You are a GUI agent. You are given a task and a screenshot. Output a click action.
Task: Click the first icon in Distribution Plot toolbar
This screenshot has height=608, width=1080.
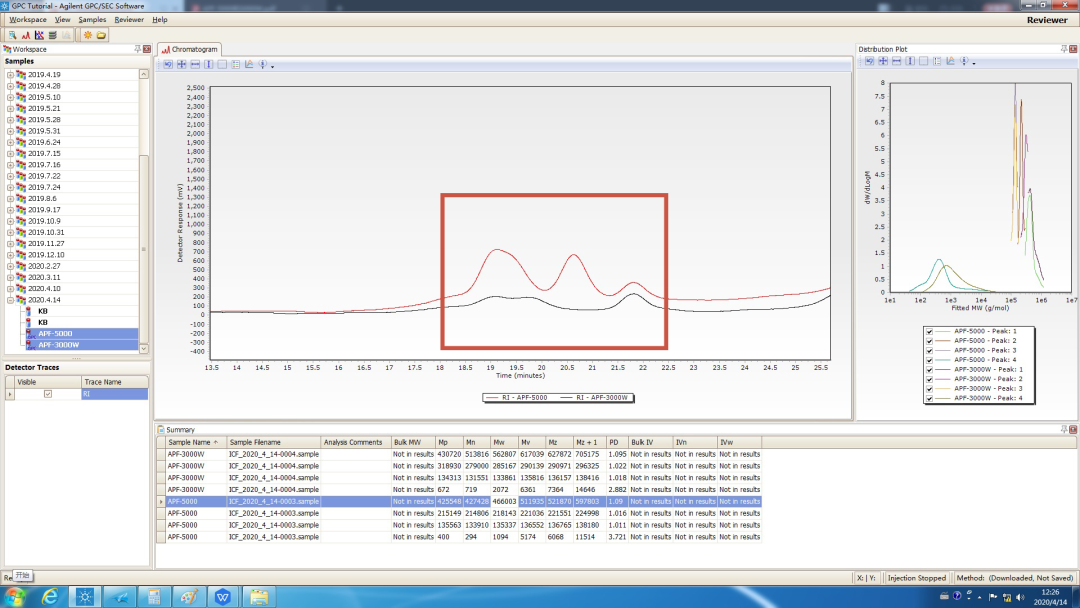pyautogui.click(x=869, y=62)
